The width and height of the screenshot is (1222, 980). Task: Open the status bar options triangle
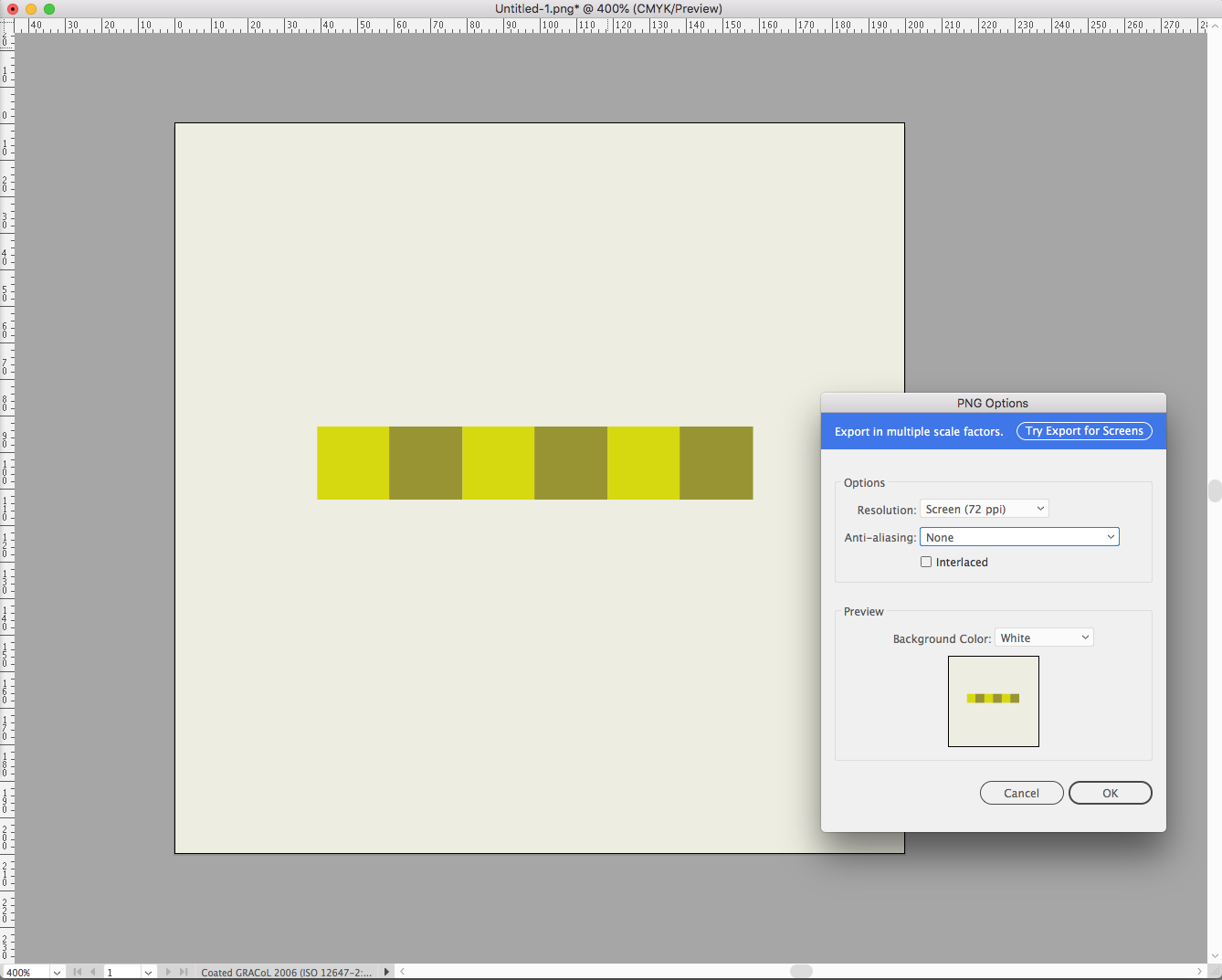click(x=387, y=972)
